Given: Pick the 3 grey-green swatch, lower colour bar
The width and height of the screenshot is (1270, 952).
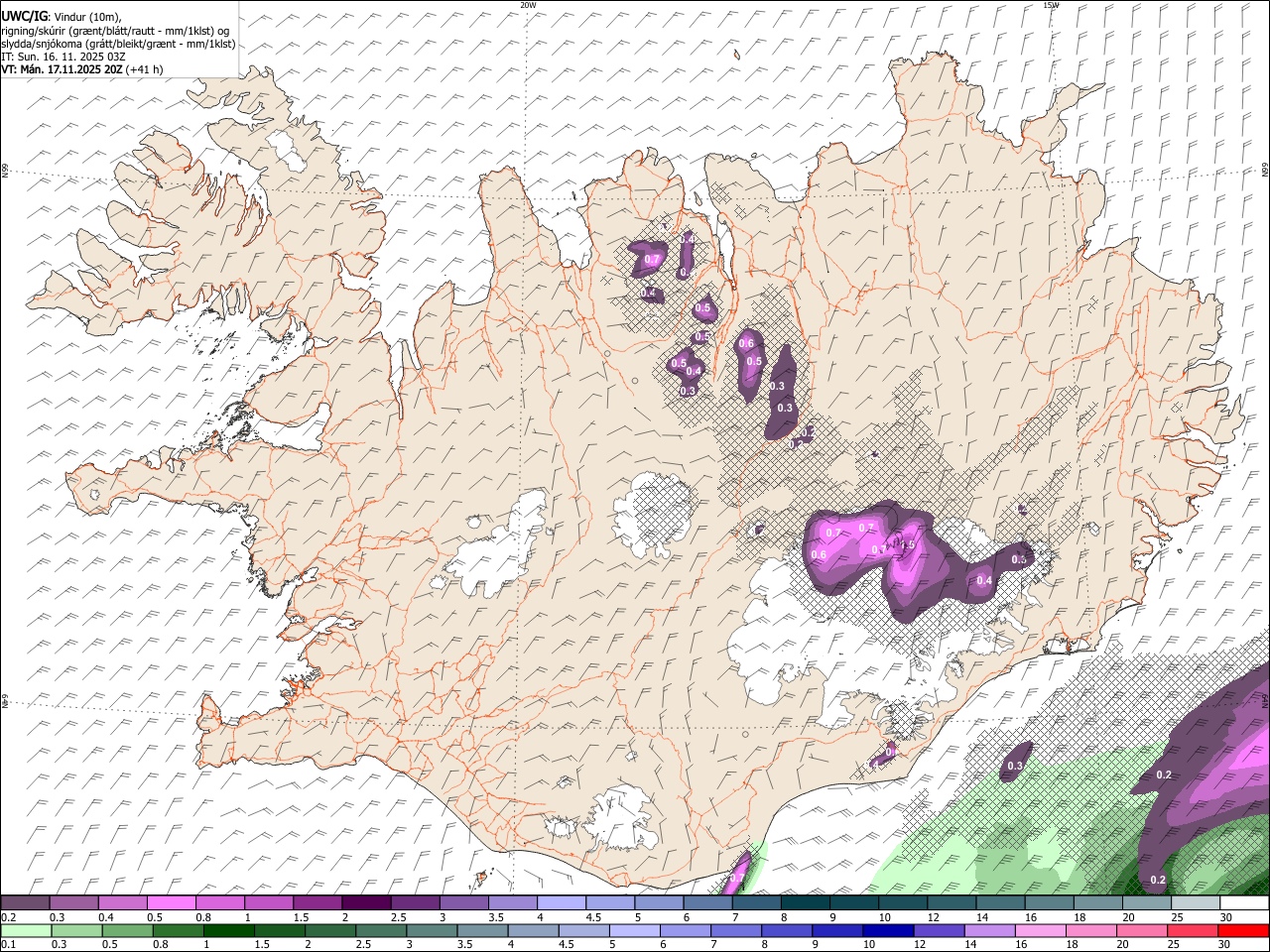Looking at the screenshot, I should coord(432,930).
